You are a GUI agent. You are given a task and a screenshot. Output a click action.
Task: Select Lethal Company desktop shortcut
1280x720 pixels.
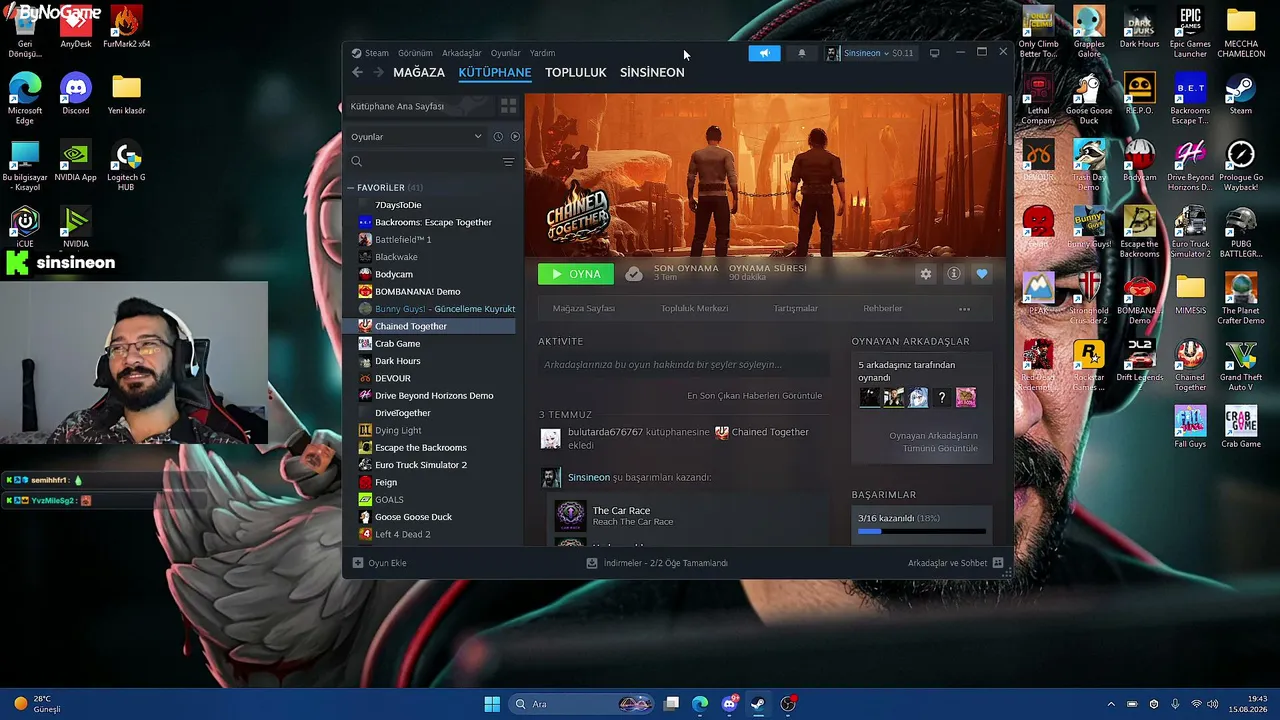pyautogui.click(x=1039, y=98)
